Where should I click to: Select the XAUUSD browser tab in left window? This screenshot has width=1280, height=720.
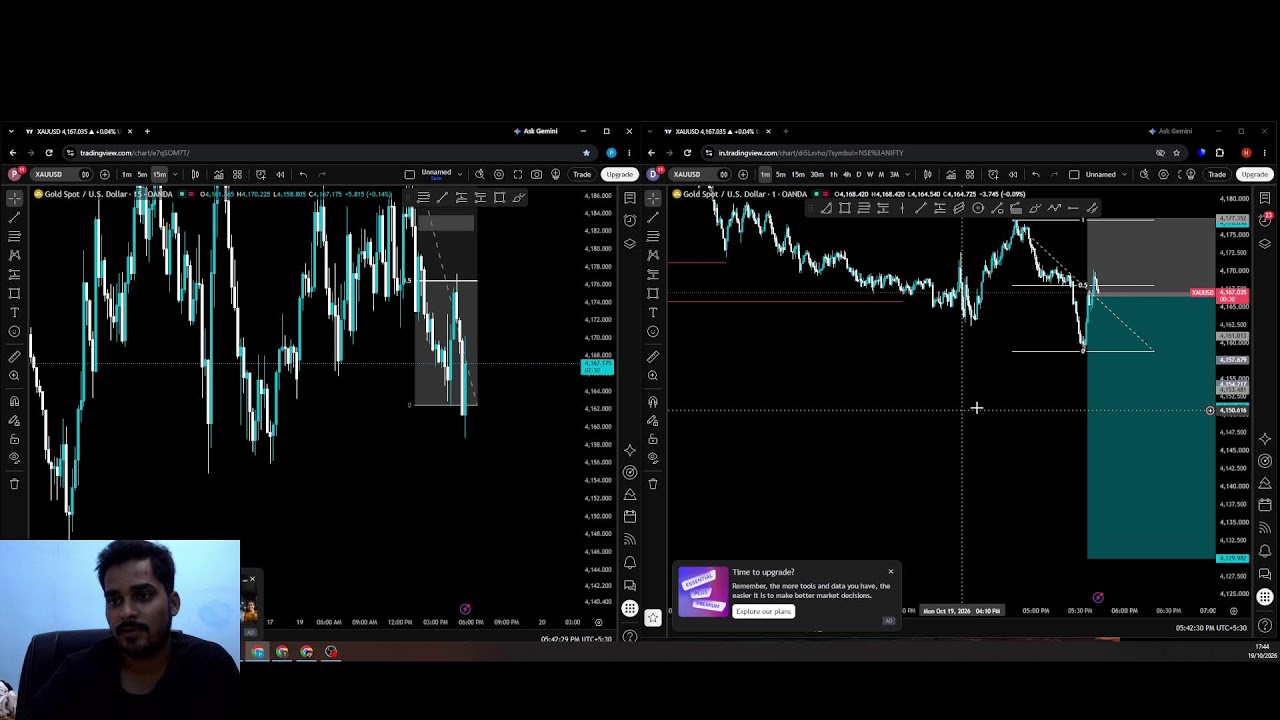78,131
